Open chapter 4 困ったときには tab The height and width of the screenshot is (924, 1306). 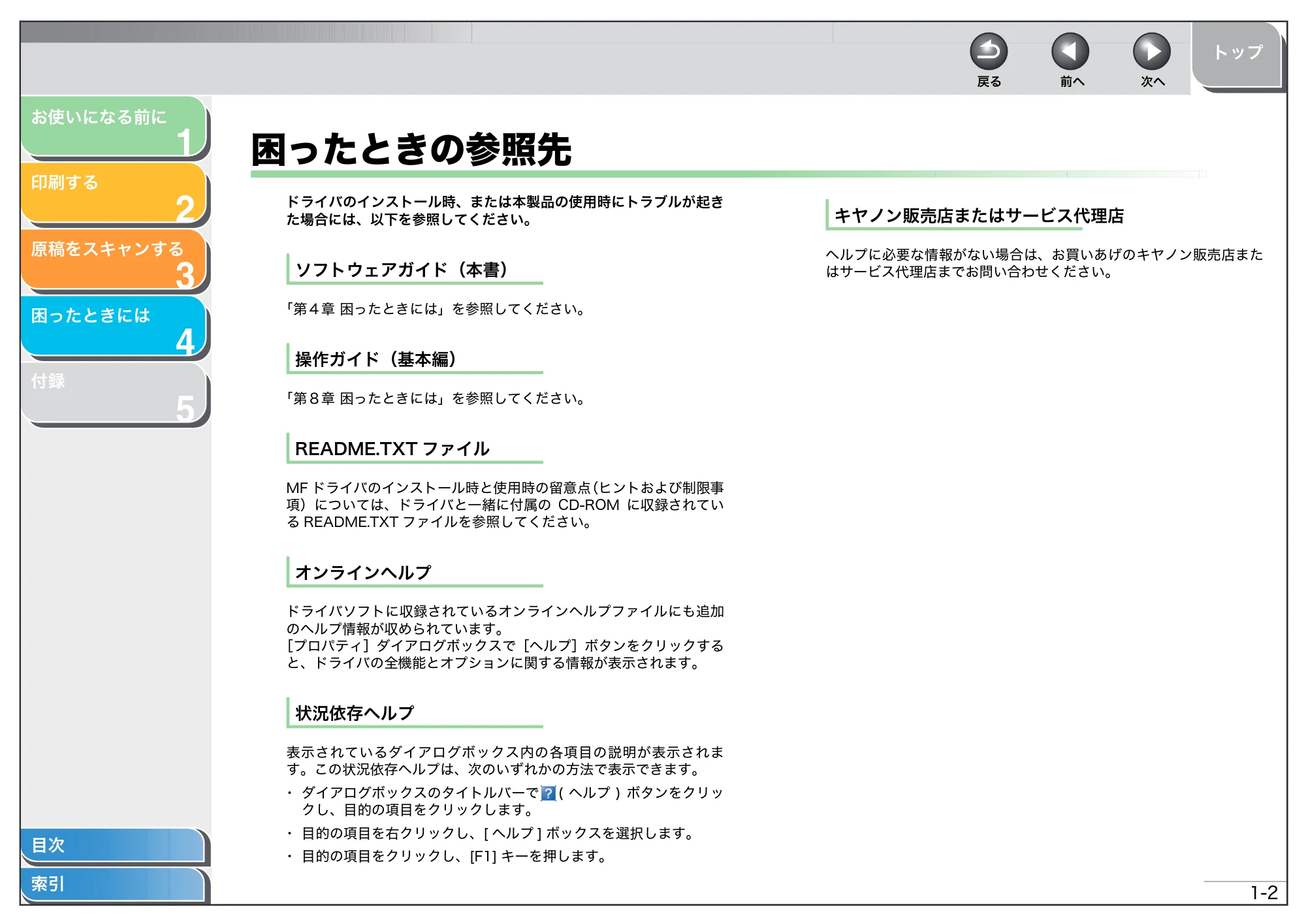click(x=114, y=327)
